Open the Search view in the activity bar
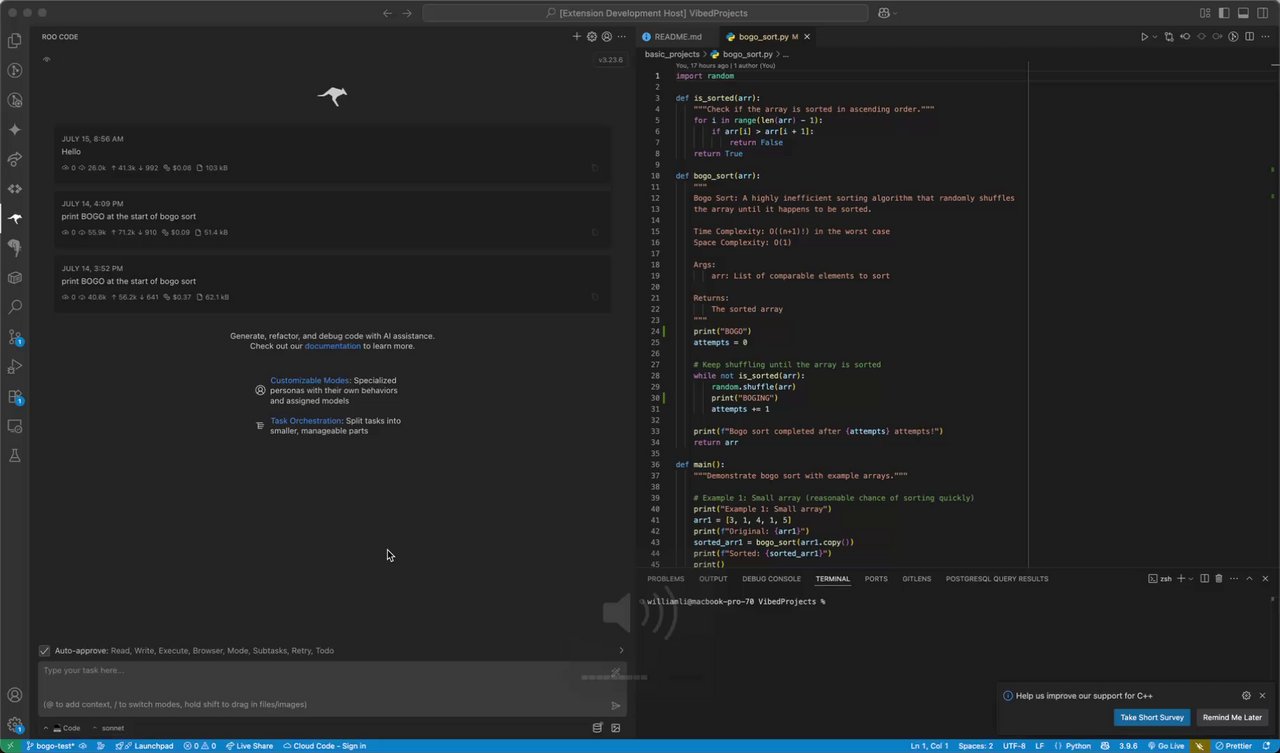 click(15, 307)
